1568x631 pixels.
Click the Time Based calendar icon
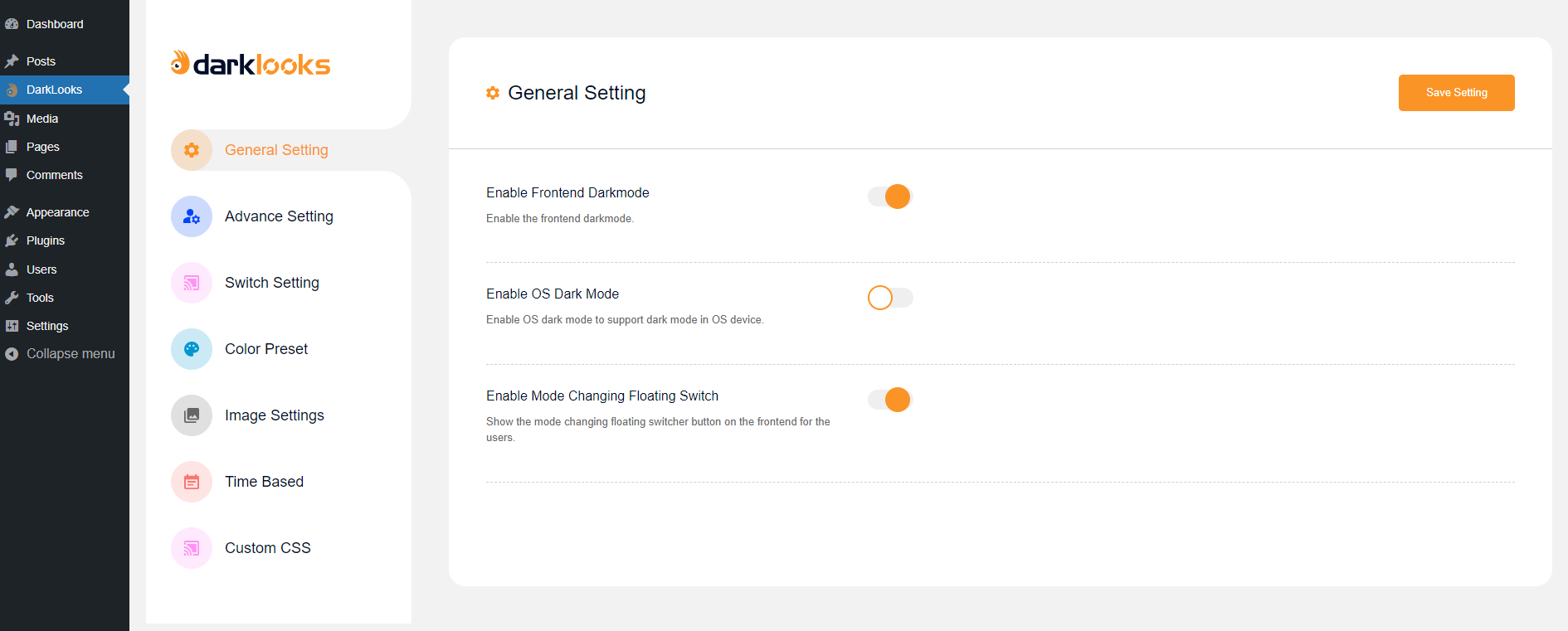point(192,482)
